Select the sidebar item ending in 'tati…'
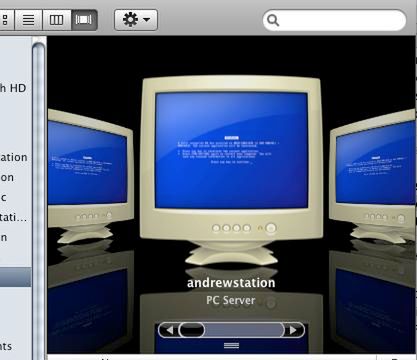417x360 pixels. point(13,217)
